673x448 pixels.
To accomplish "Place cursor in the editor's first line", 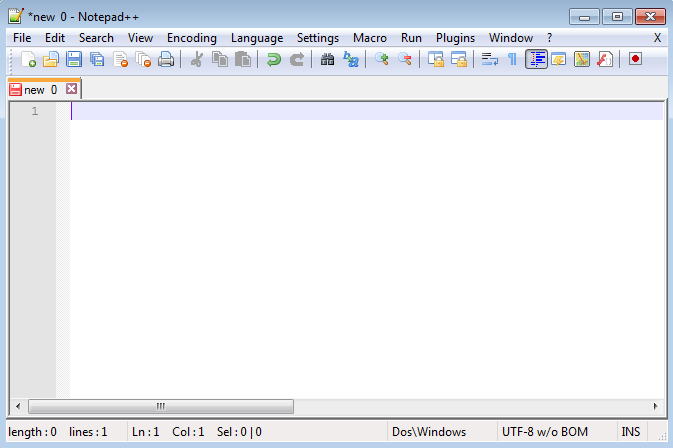I will click(x=367, y=112).
